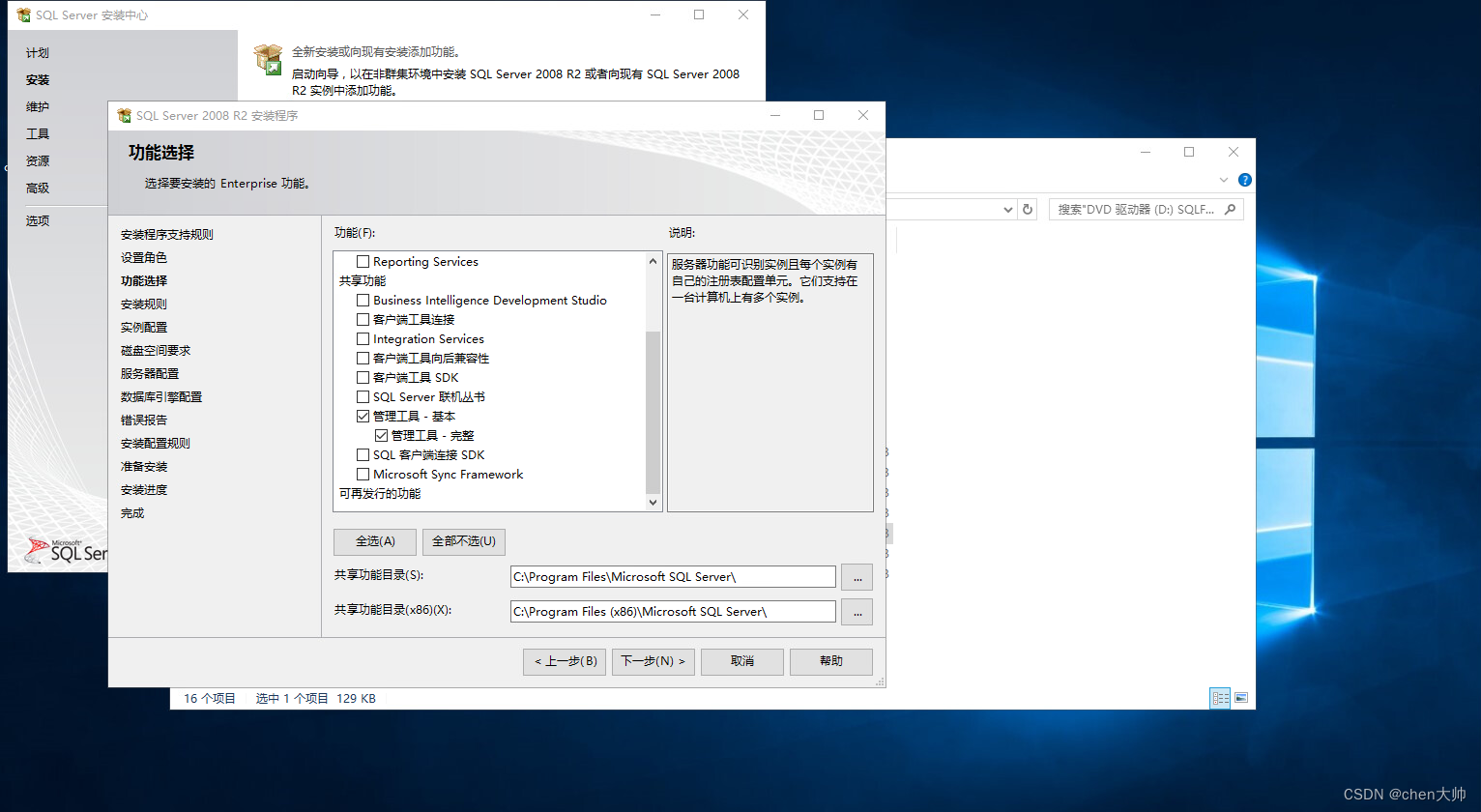
Task: Check SQL Server 联机丛书 feature
Action: point(363,397)
